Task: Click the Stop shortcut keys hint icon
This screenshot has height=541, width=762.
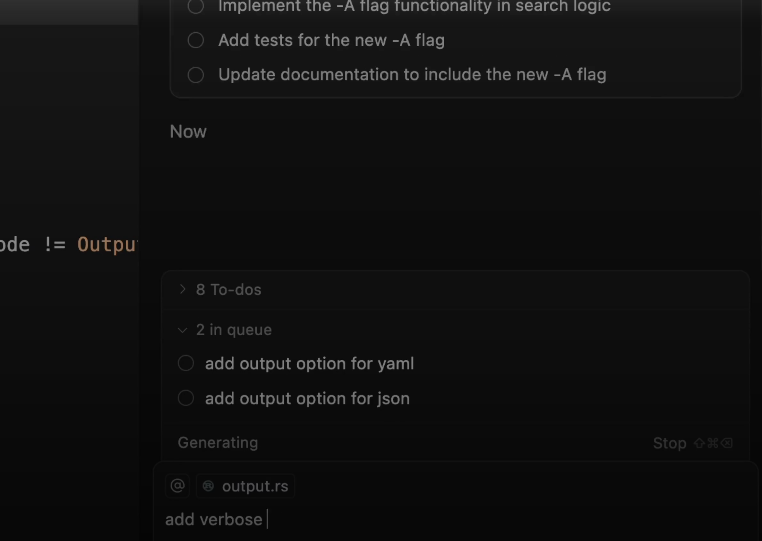Action: 713,443
